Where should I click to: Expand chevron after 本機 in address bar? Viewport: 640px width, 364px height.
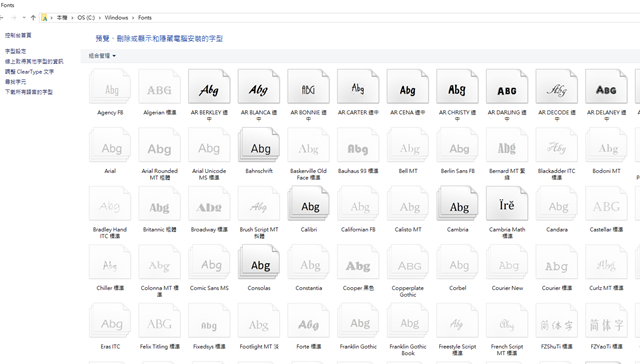(72, 18)
